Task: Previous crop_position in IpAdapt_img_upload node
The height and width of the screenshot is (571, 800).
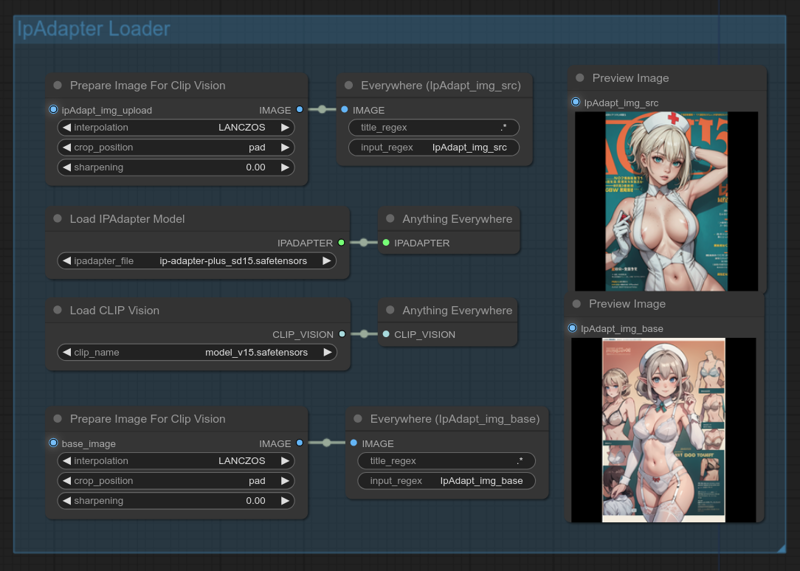Action: [x=67, y=147]
